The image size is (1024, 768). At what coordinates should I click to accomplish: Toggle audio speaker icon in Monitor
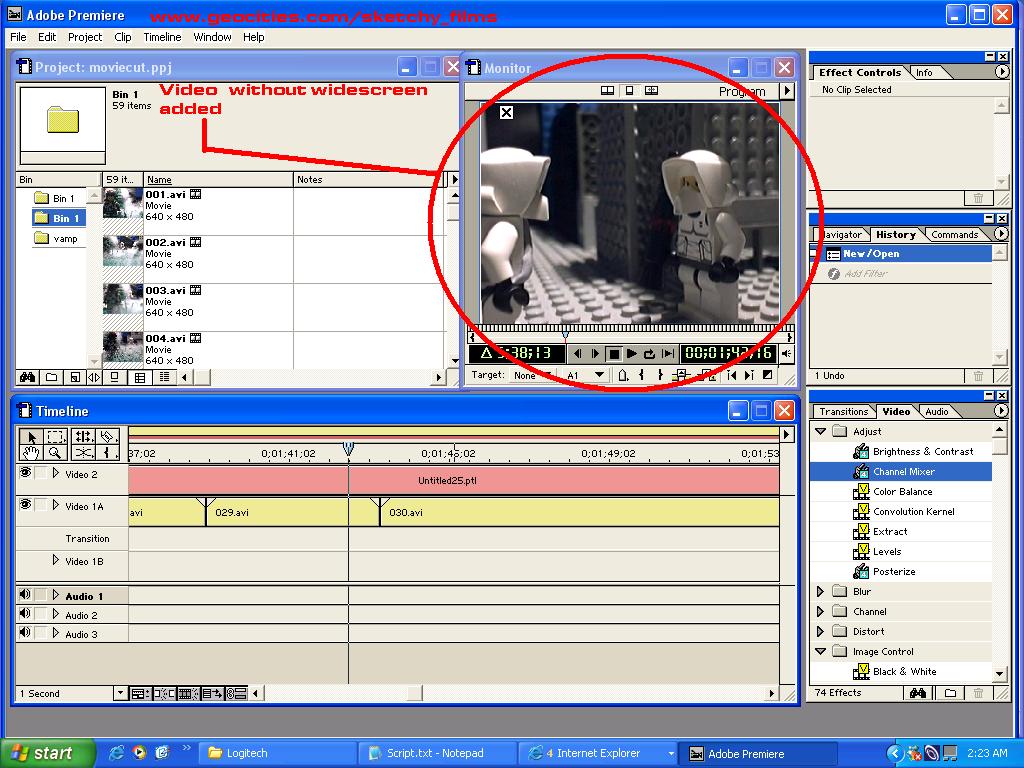(x=787, y=354)
